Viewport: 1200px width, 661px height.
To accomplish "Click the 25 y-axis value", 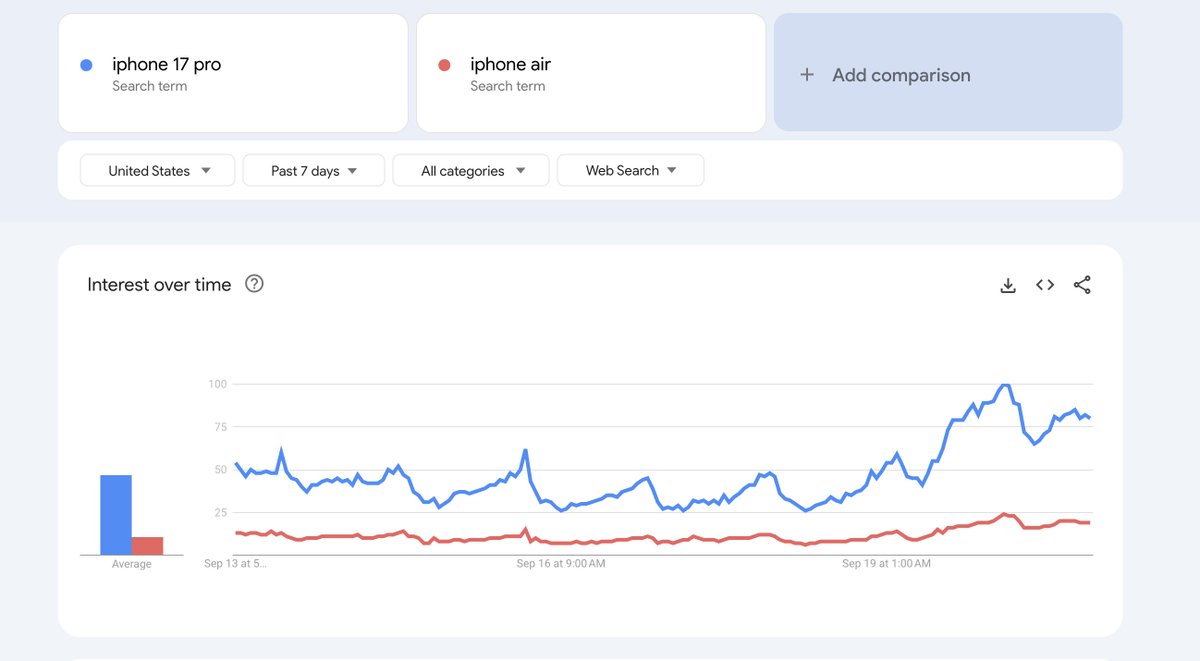I will pyautogui.click(x=221, y=513).
